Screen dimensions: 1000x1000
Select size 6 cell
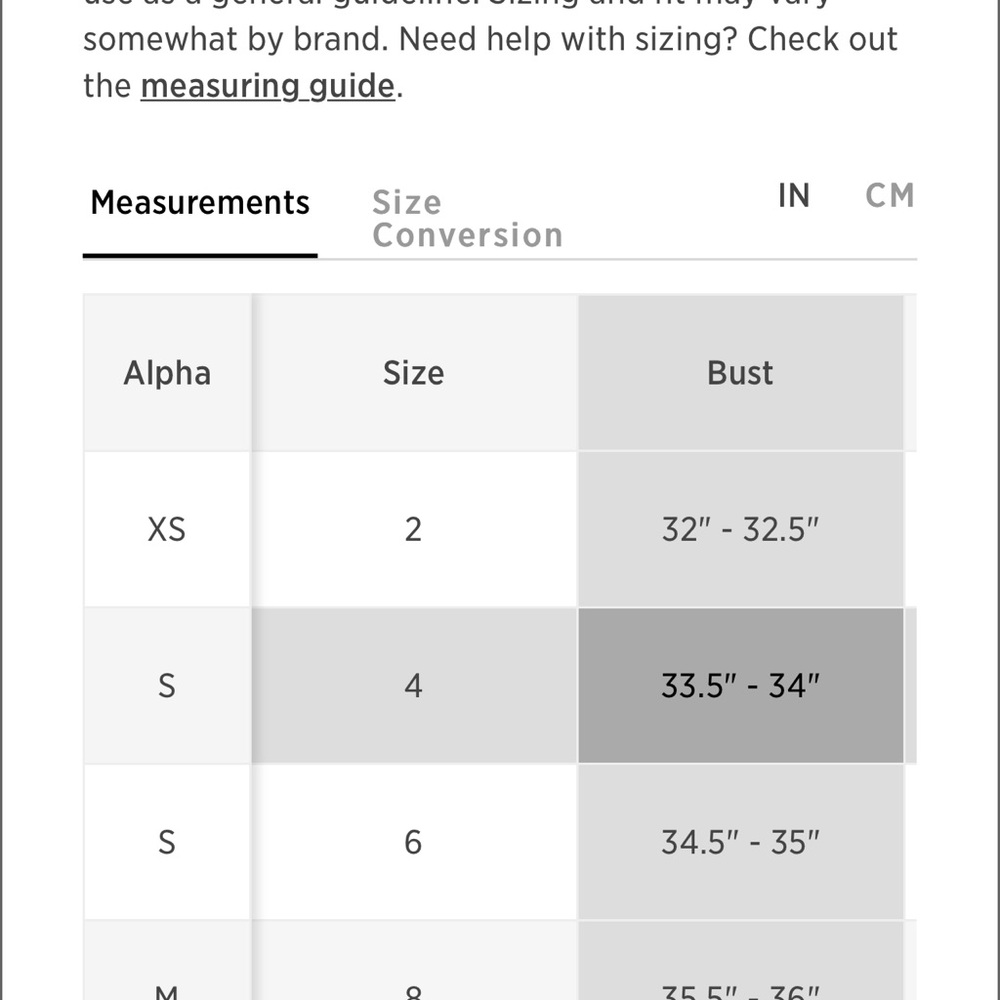tap(415, 842)
